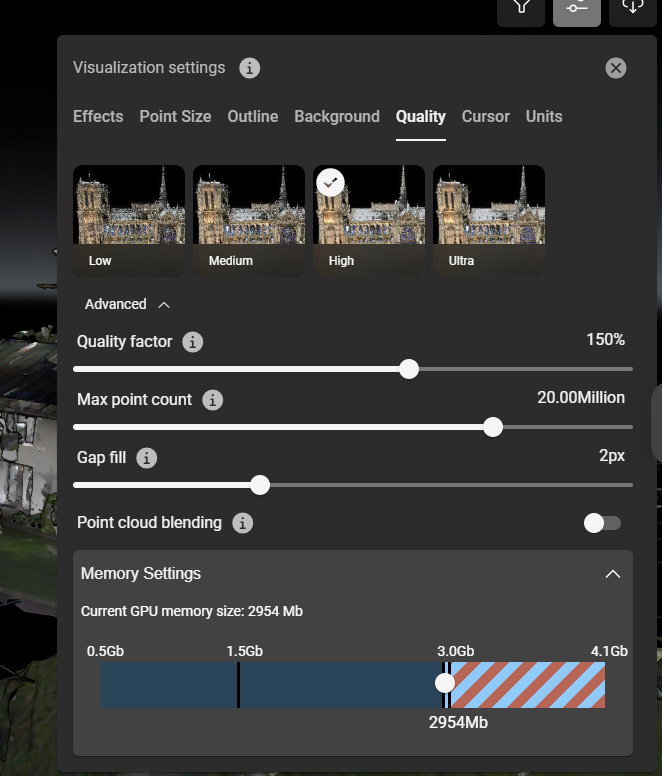The height and width of the screenshot is (776, 662).
Task: Click the visualization settings sliders icon
Action: click(x=577, y=7)
